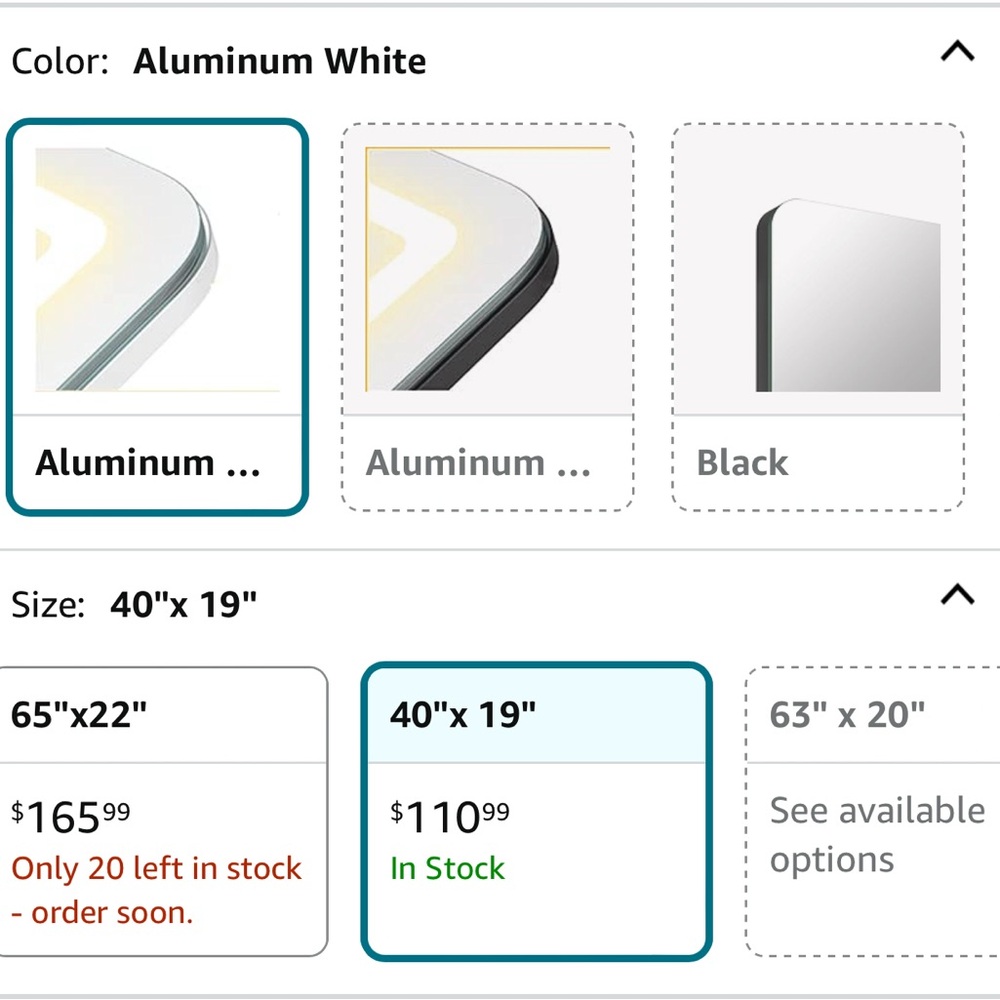Image resolution: width=1000 pixels, height=1000 pixels.
Task: Select the black-framed Aluminum color swatch
Action: click(488, 317)
